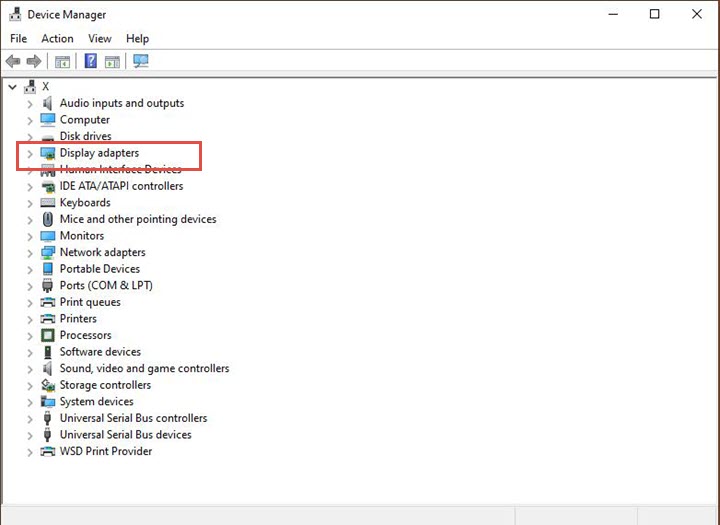Expand the Keyboards chevron
The height and width of the screenshot is (525, 720).
30,203
